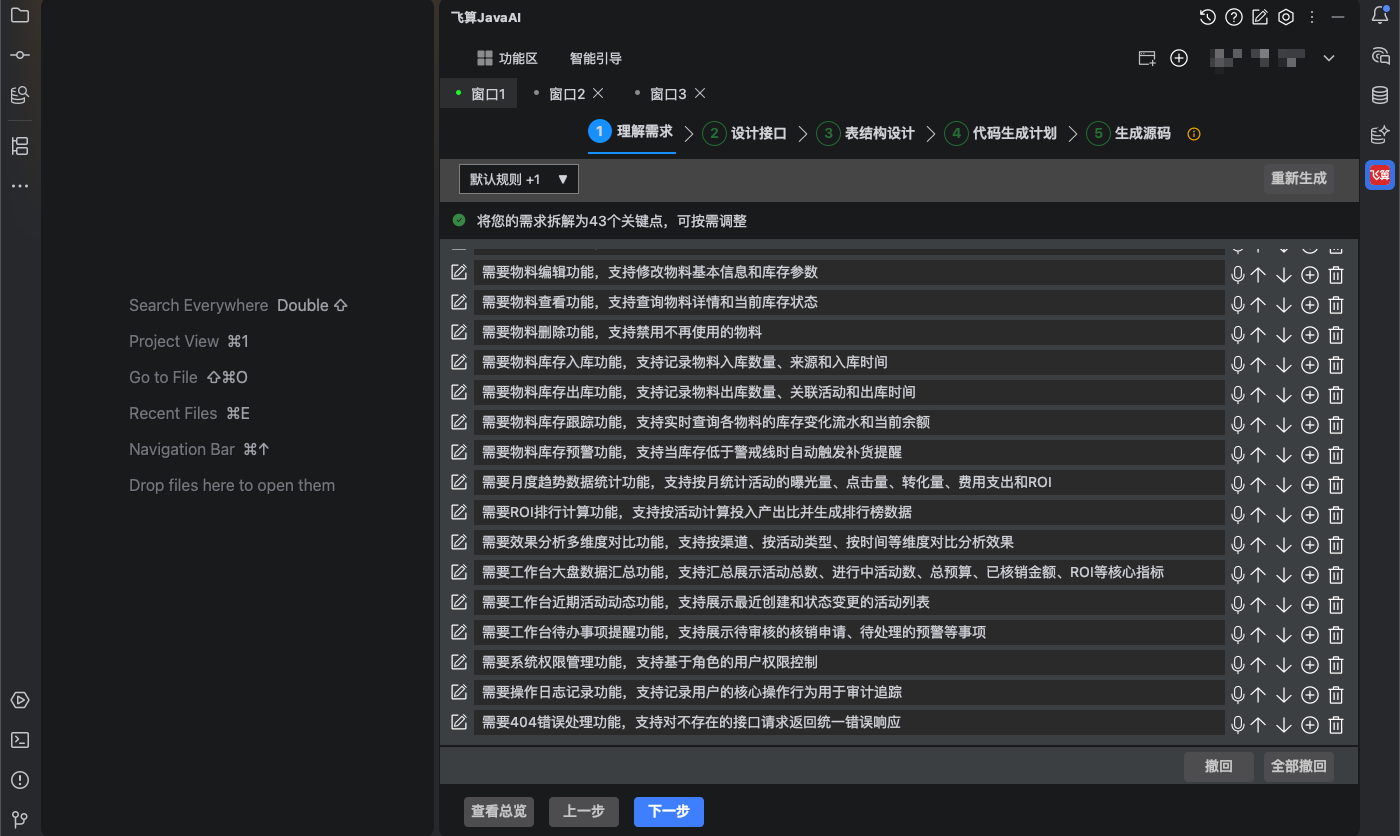Click the Go to File hint text

(x=163, y=377)
